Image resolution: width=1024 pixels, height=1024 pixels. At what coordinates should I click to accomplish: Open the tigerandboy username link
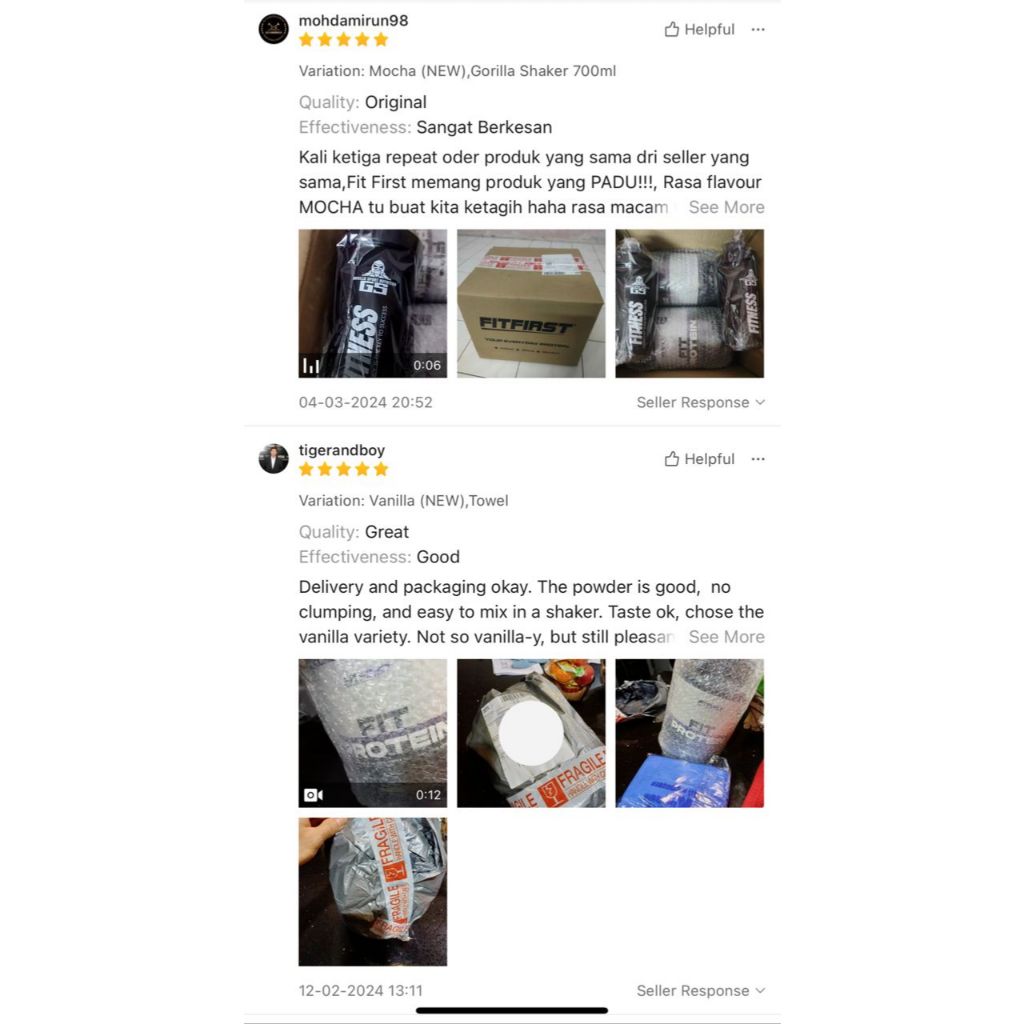342,450
